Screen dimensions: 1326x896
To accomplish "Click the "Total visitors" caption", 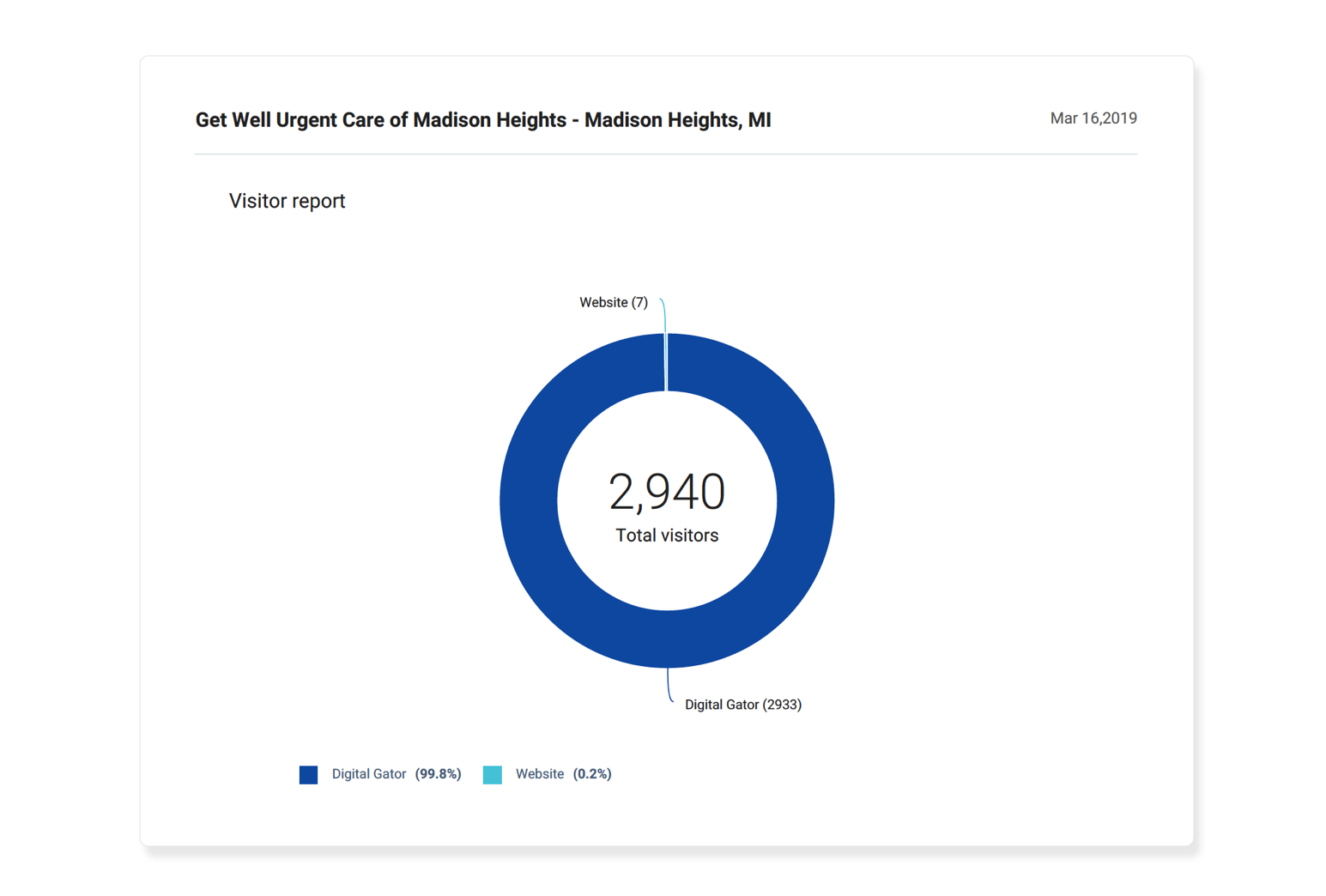I will (x=667, y=536).
